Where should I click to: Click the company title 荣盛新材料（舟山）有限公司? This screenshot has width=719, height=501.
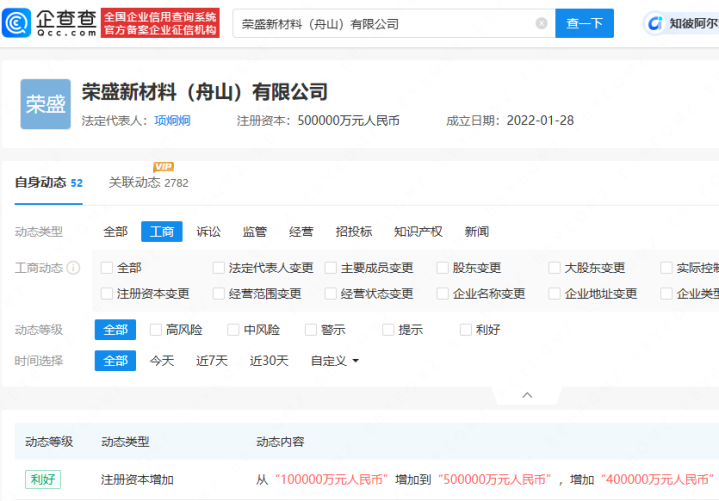[x=205, y=92]
